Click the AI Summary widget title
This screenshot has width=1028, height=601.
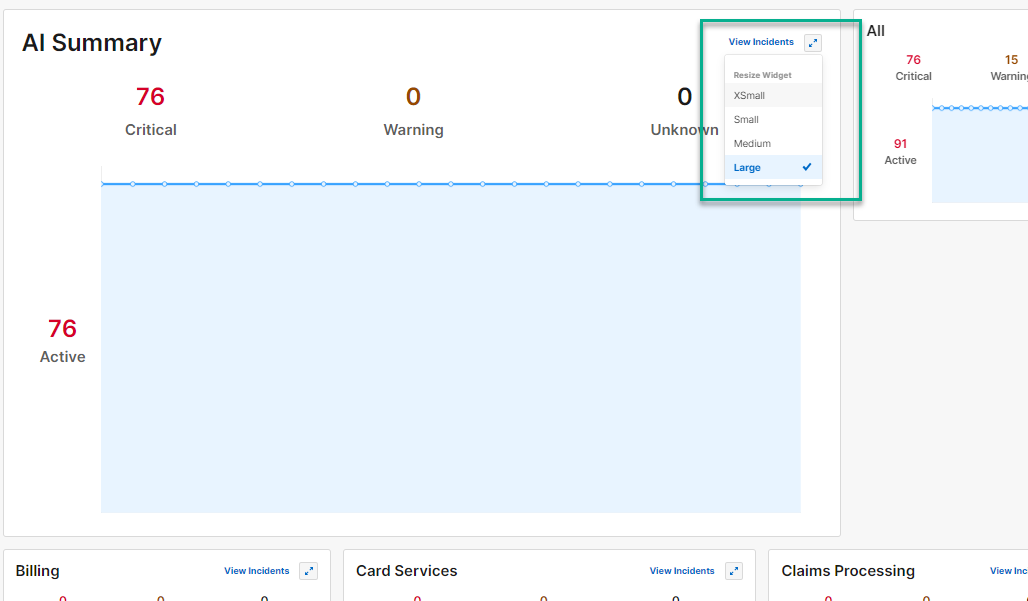[91, 43]
